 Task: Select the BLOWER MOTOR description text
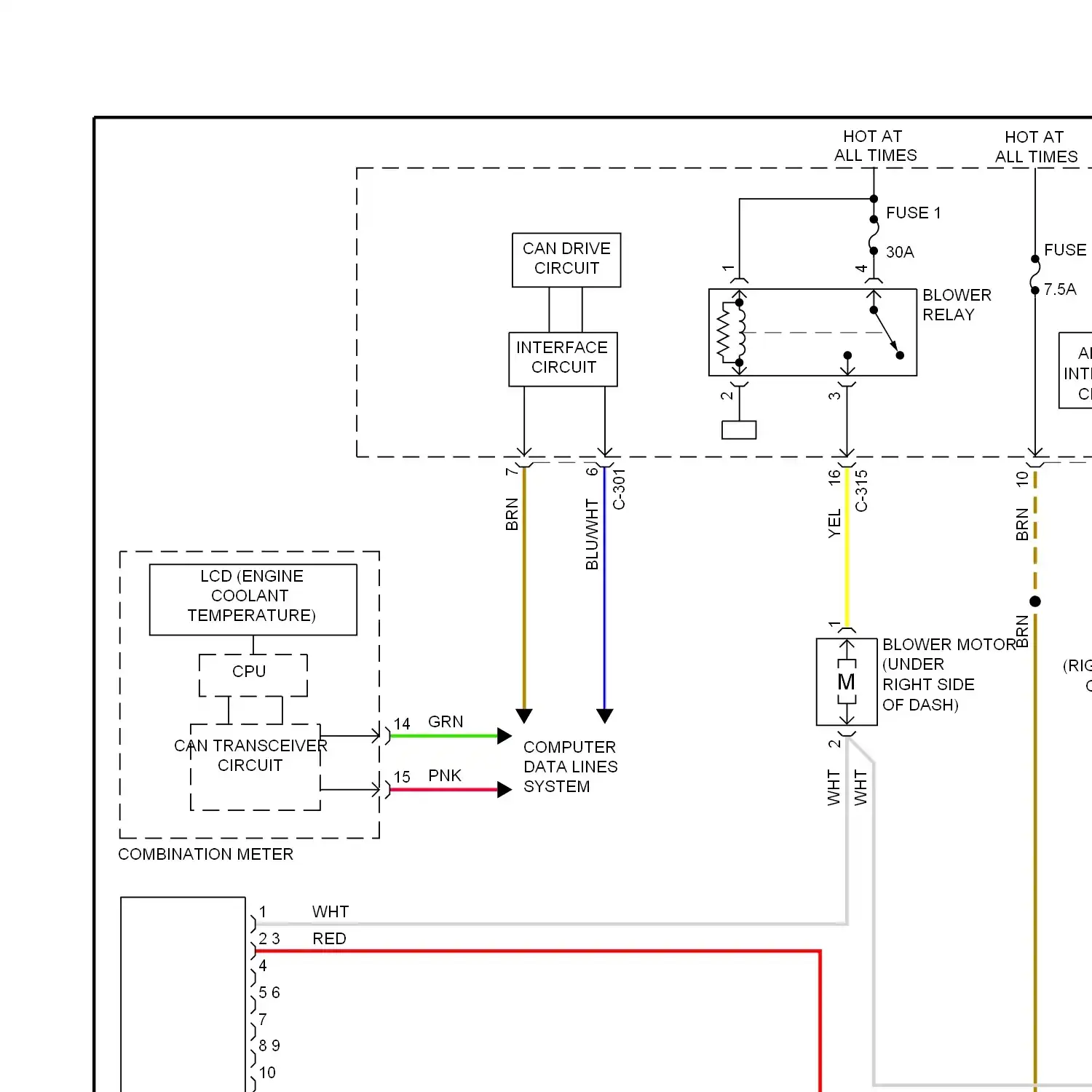coord(949,675)
